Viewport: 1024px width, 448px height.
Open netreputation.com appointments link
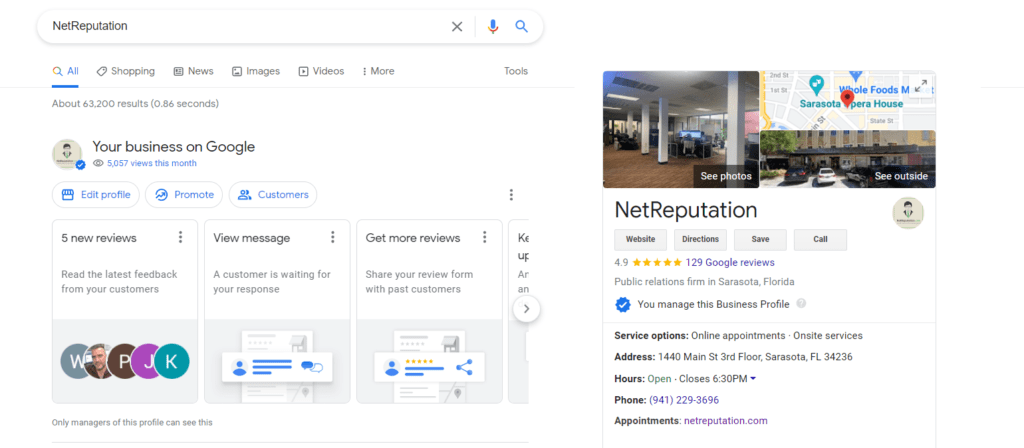726,421
